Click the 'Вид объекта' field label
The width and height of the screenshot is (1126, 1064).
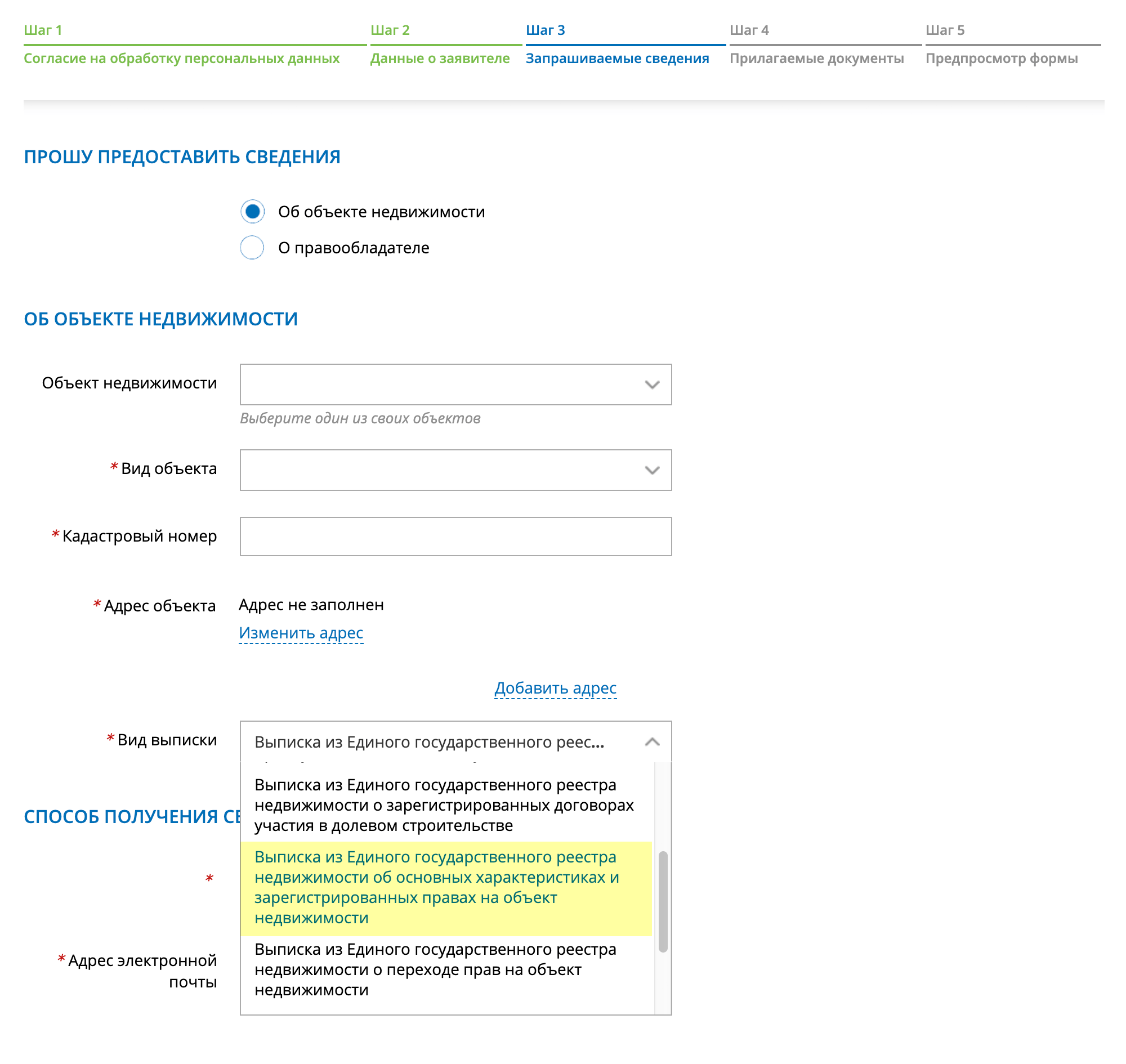point(168,468)
